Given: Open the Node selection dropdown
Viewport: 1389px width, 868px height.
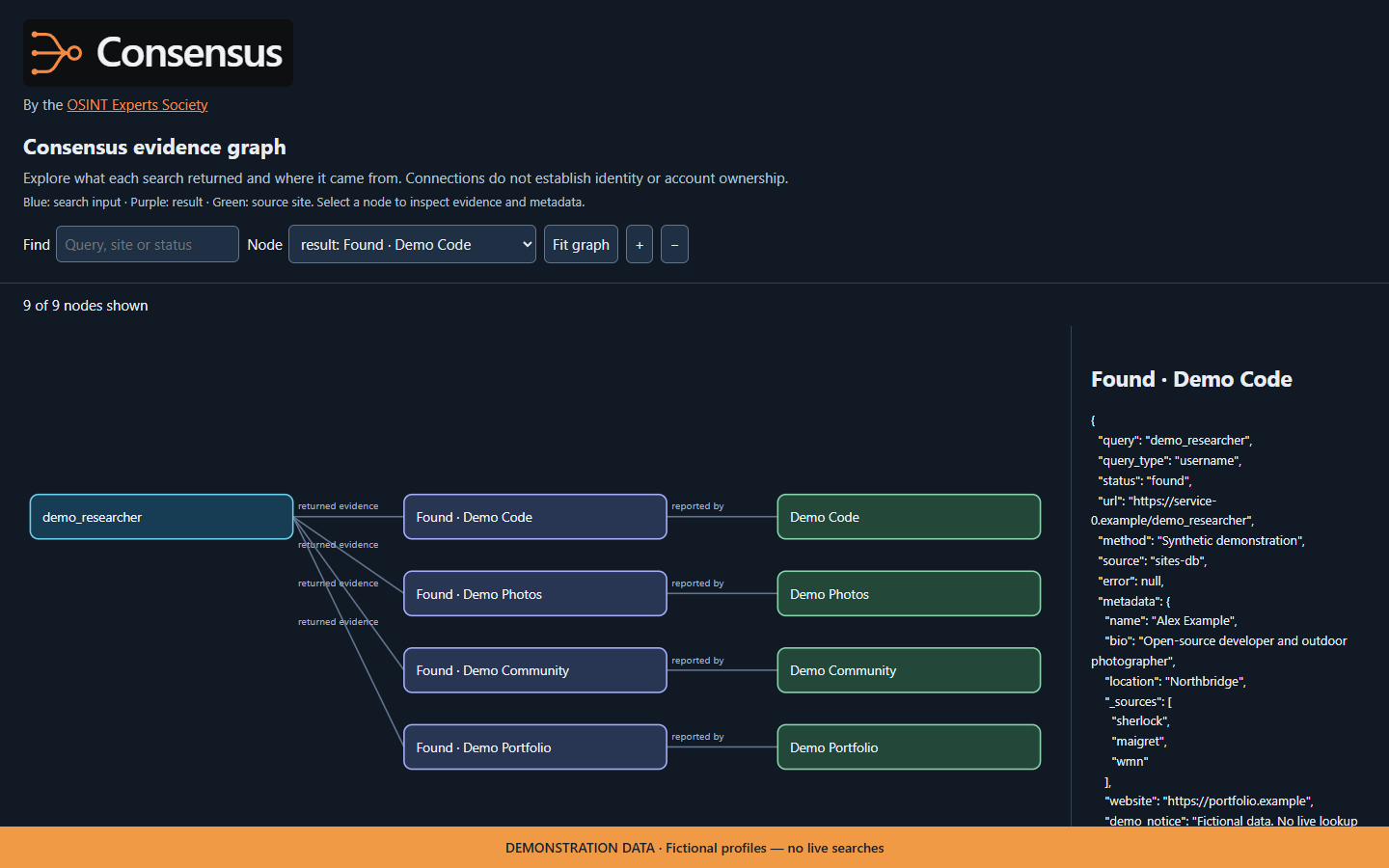Looking at the screenshot, I should click(412, 244).
